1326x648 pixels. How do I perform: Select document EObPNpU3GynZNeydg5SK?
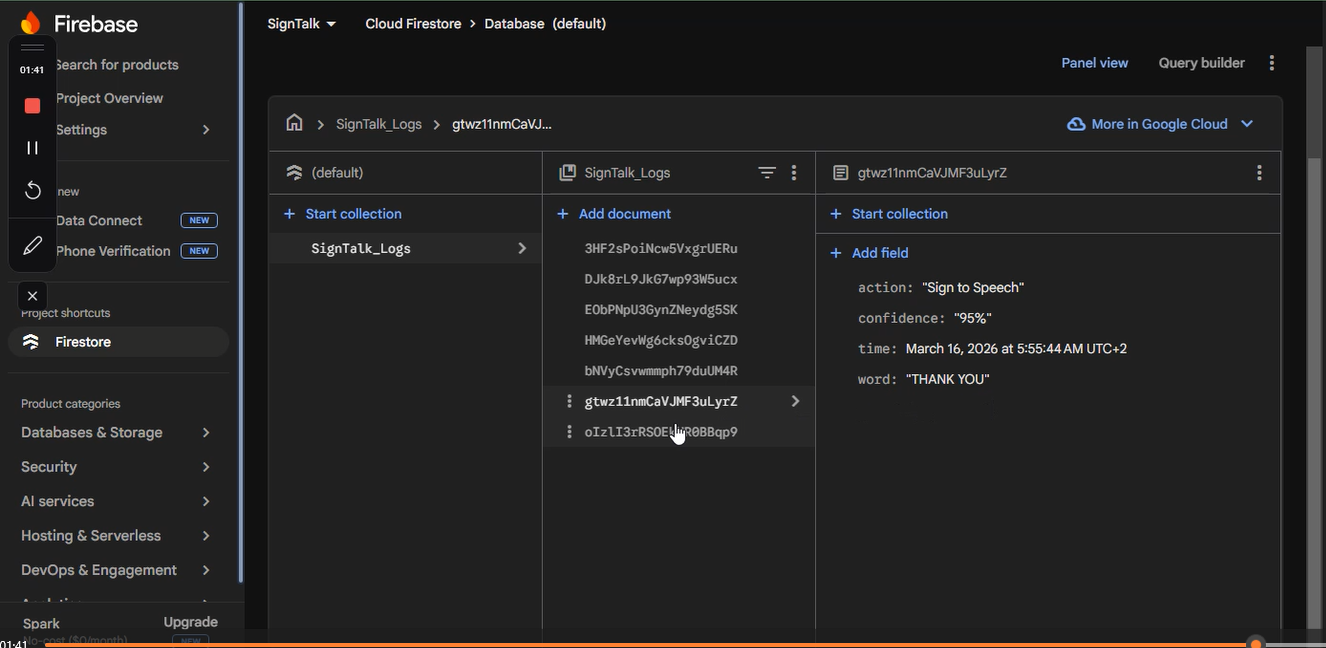click(660, 310)
